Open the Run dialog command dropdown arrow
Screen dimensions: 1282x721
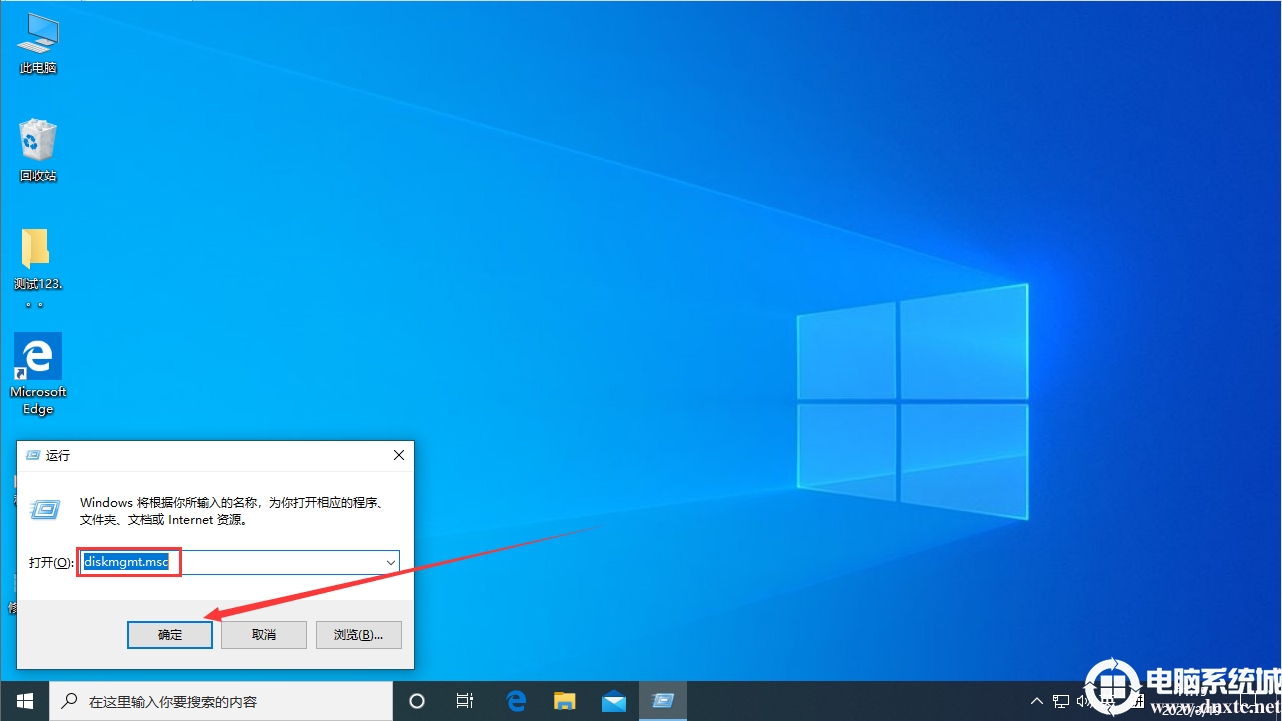tap(390, 563)
